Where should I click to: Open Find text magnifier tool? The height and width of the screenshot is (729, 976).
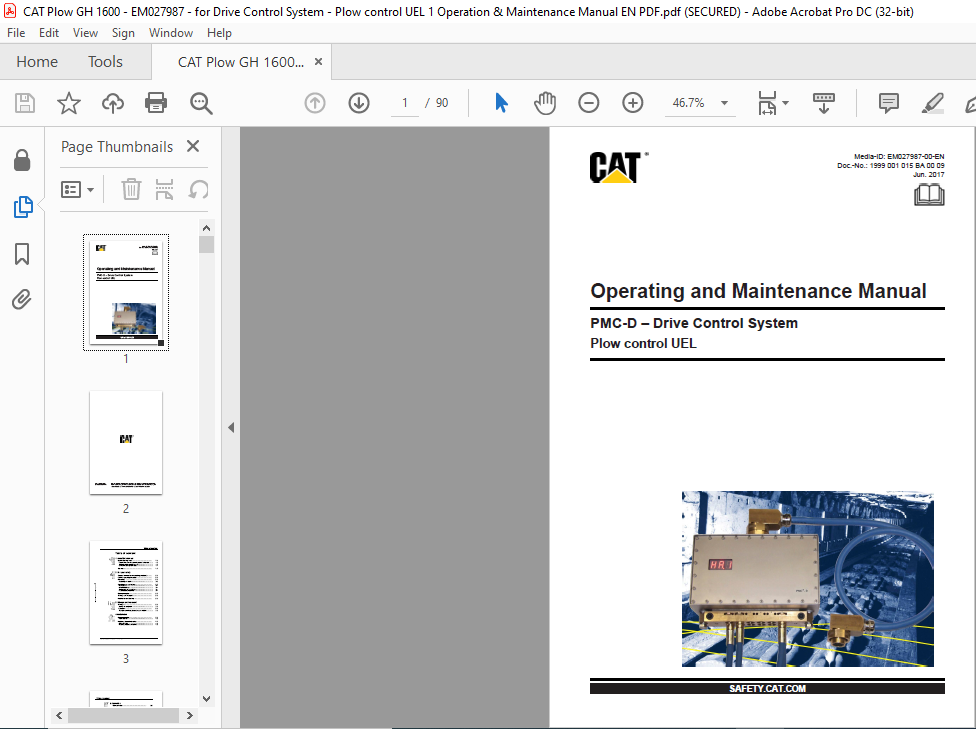201,103
